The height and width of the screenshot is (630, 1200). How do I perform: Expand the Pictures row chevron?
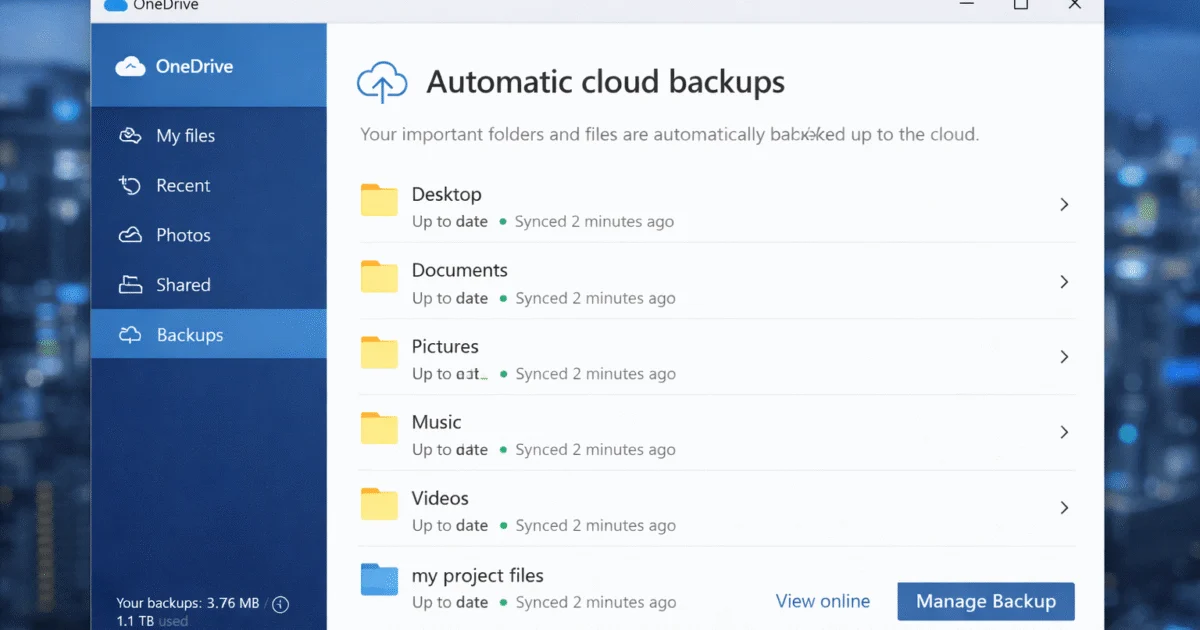click(1064, 357)
